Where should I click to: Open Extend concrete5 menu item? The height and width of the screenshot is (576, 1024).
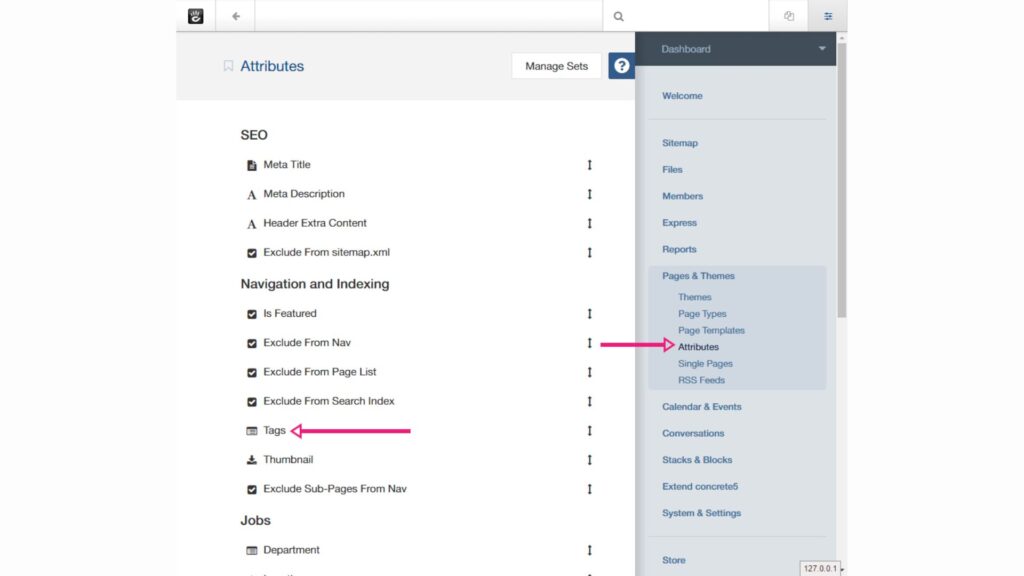coord(700,487)
